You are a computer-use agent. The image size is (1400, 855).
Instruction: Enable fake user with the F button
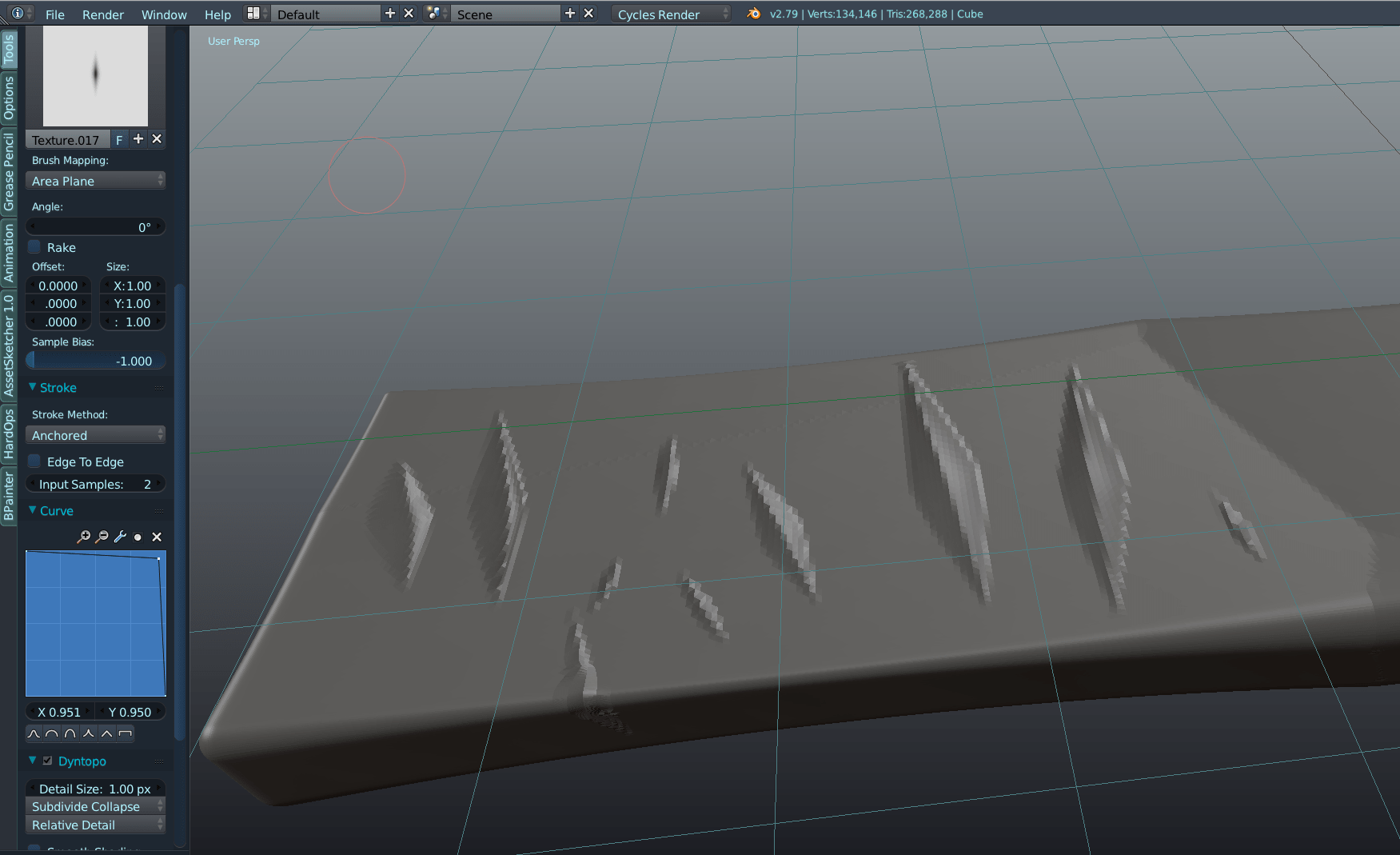click(118, 138)
